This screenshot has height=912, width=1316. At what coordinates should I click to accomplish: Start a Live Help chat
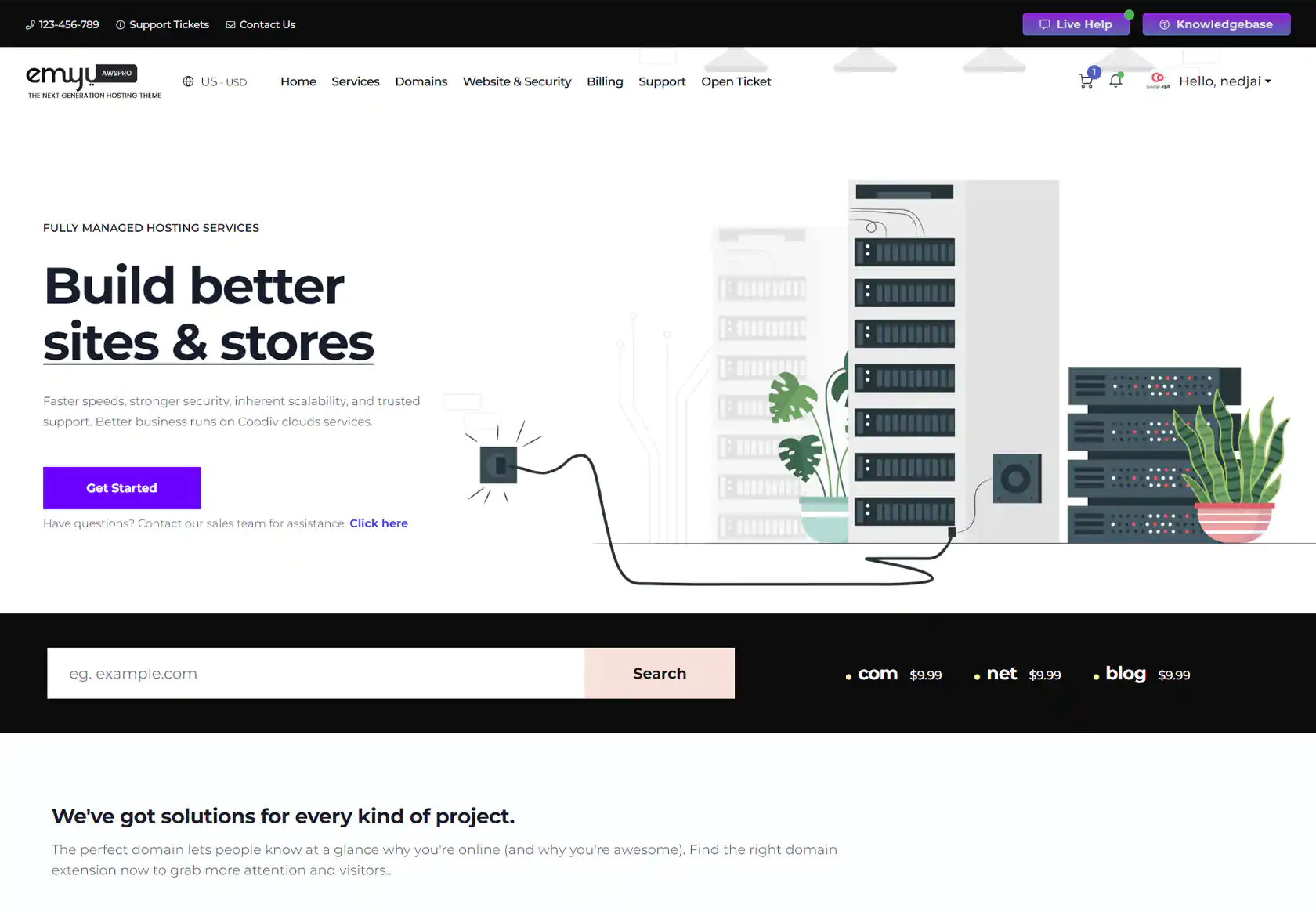[x=1076, y=24]
